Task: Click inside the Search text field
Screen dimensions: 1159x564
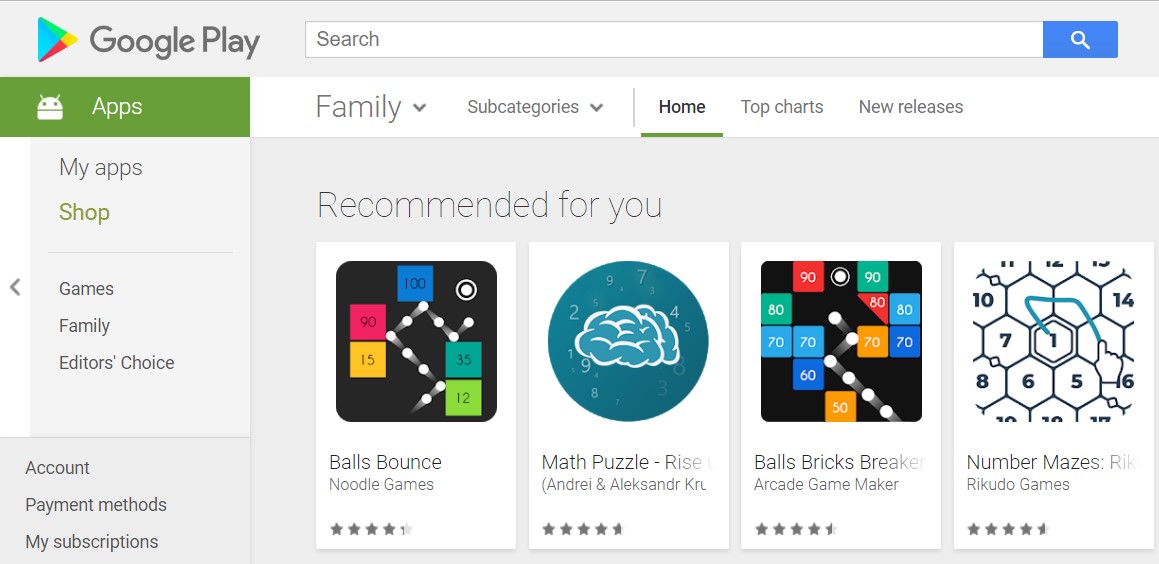Action: [674, 40]
